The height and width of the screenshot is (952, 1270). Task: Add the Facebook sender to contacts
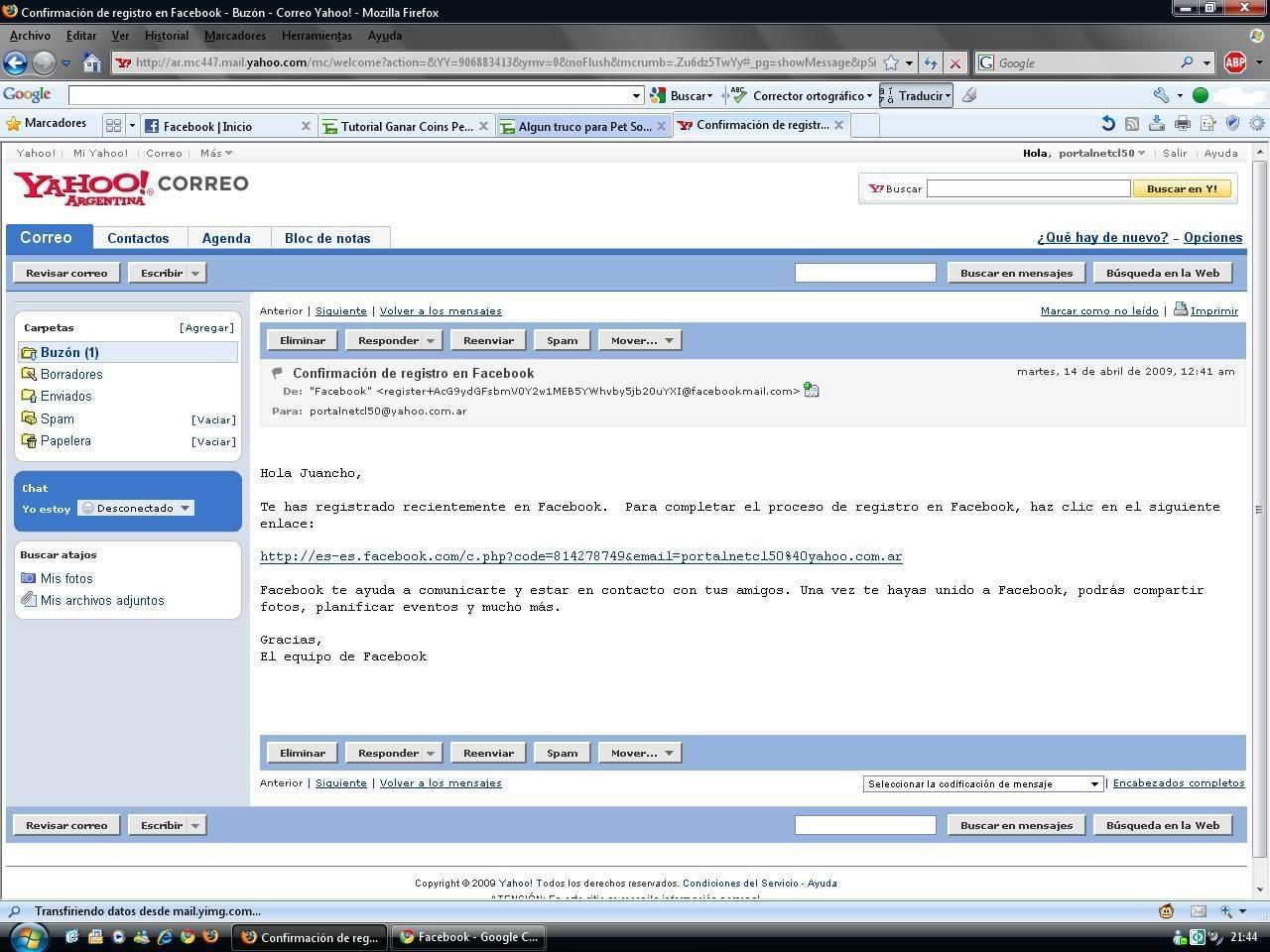tap(812, 390)
